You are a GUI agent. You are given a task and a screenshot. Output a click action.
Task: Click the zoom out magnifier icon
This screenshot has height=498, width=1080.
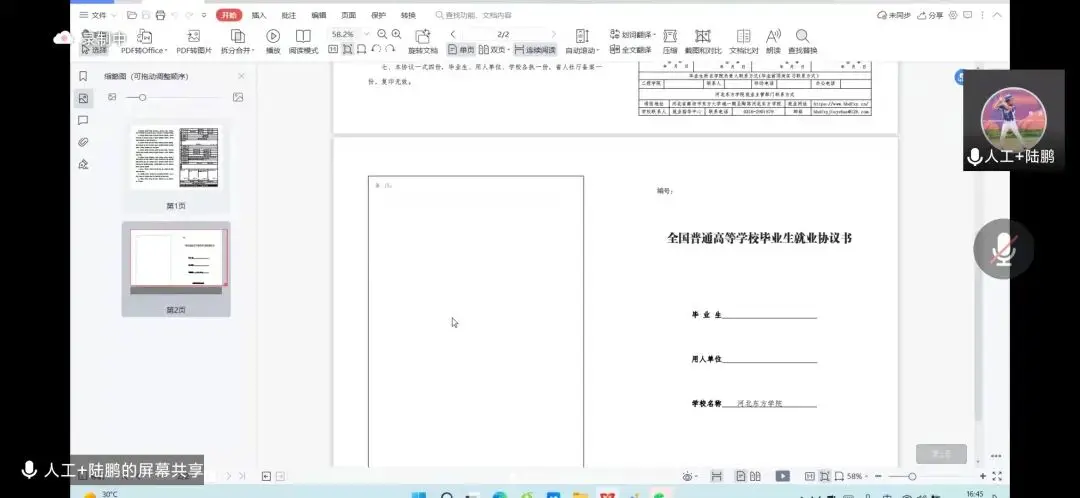[x=382, y=34]
